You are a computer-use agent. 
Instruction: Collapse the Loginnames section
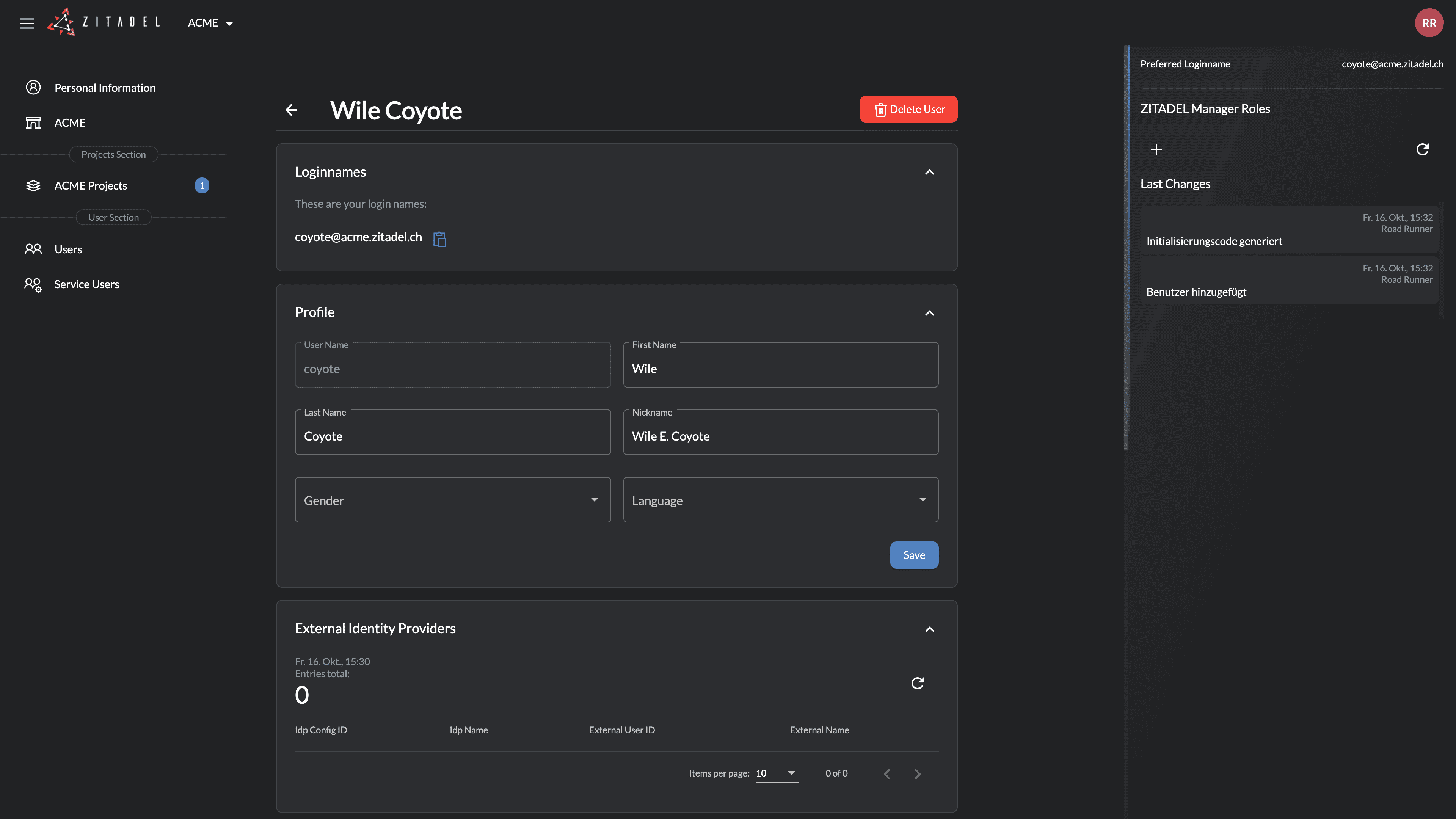(929, 172)
